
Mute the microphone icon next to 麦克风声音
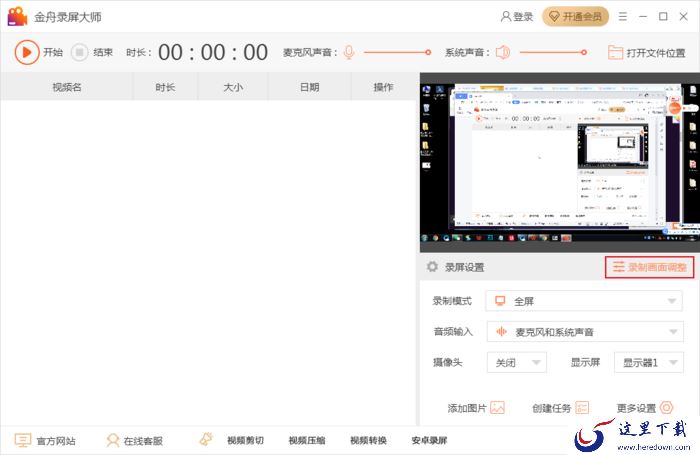(x=349, y=52)
